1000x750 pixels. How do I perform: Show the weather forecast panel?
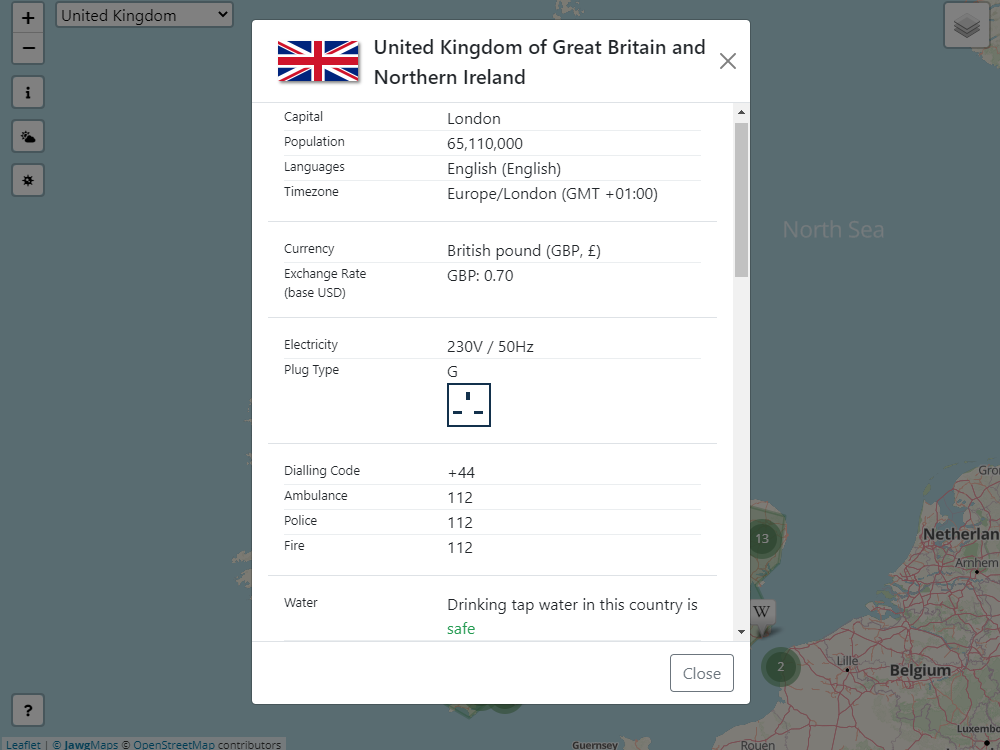click(x=28, y=137)
